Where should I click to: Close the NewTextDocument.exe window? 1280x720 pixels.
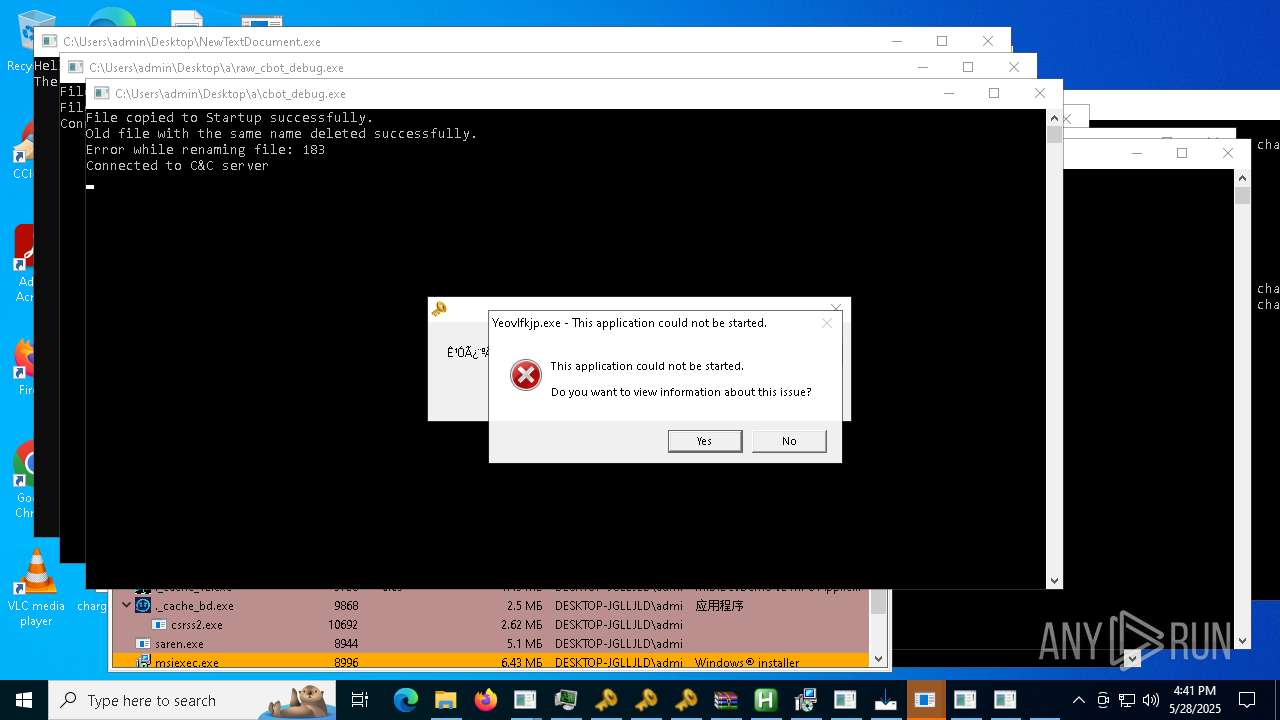tap(987, 41)
